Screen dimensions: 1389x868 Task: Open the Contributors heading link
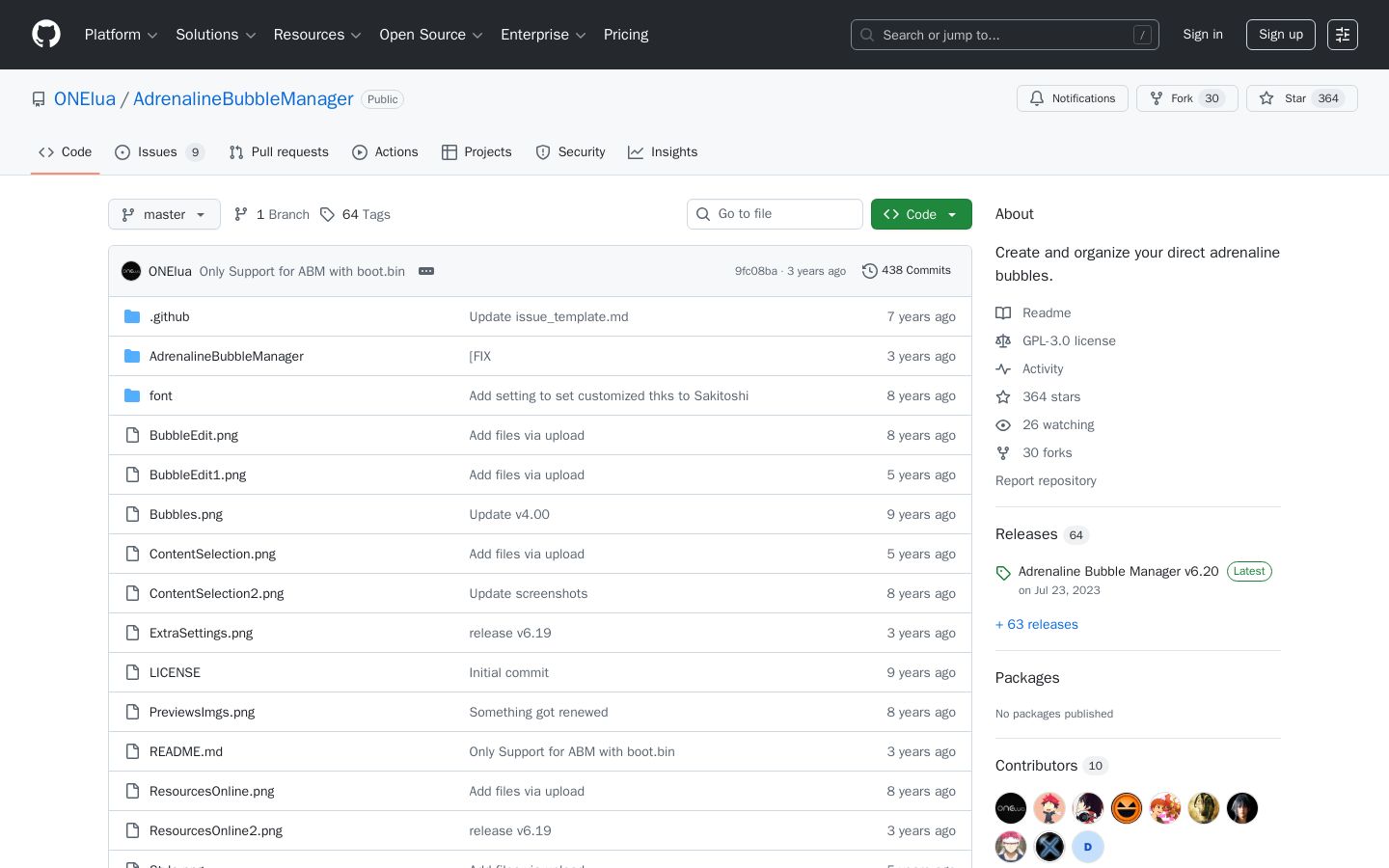[x=1051, y=766]
